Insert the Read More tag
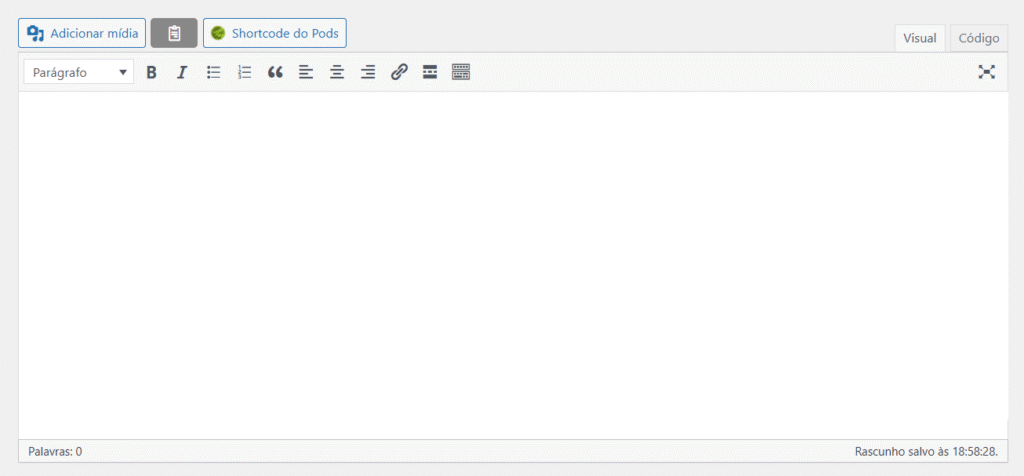The image size is (1024, 476). 430,72
